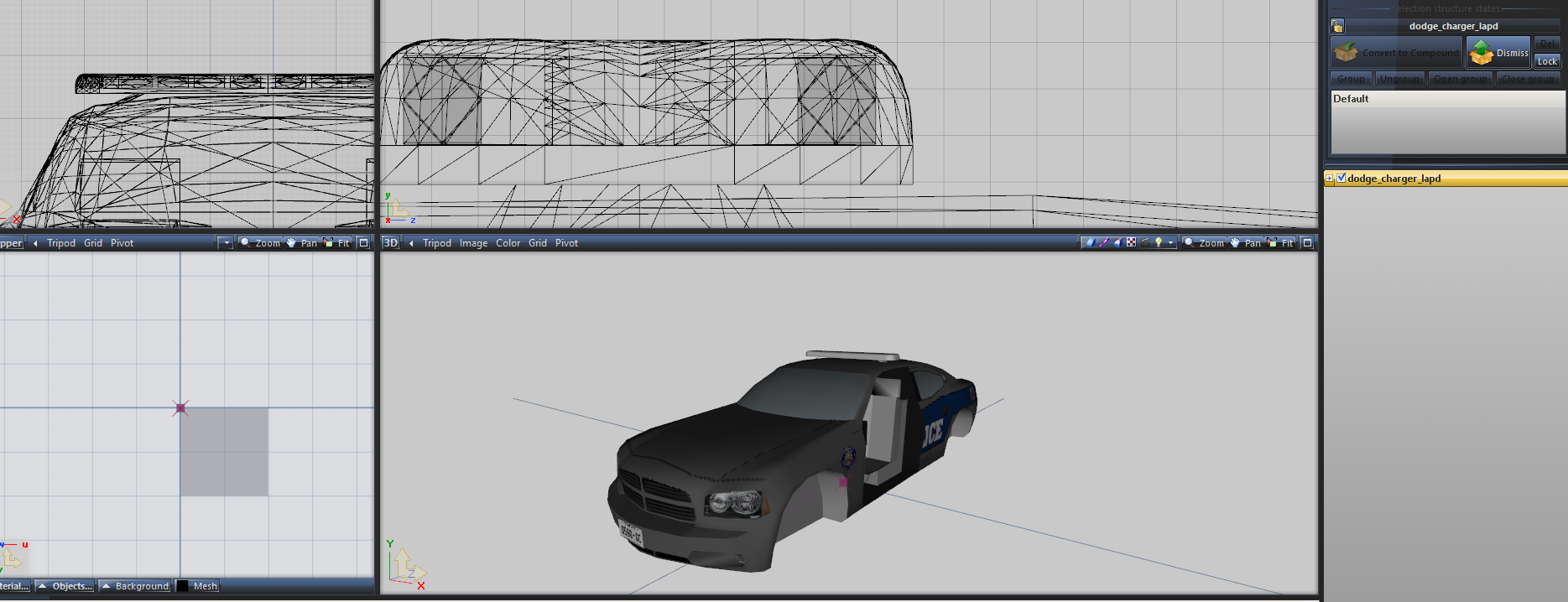Toggle smooth shading icon in 3D view toolbar

[x=1091, y=242]
